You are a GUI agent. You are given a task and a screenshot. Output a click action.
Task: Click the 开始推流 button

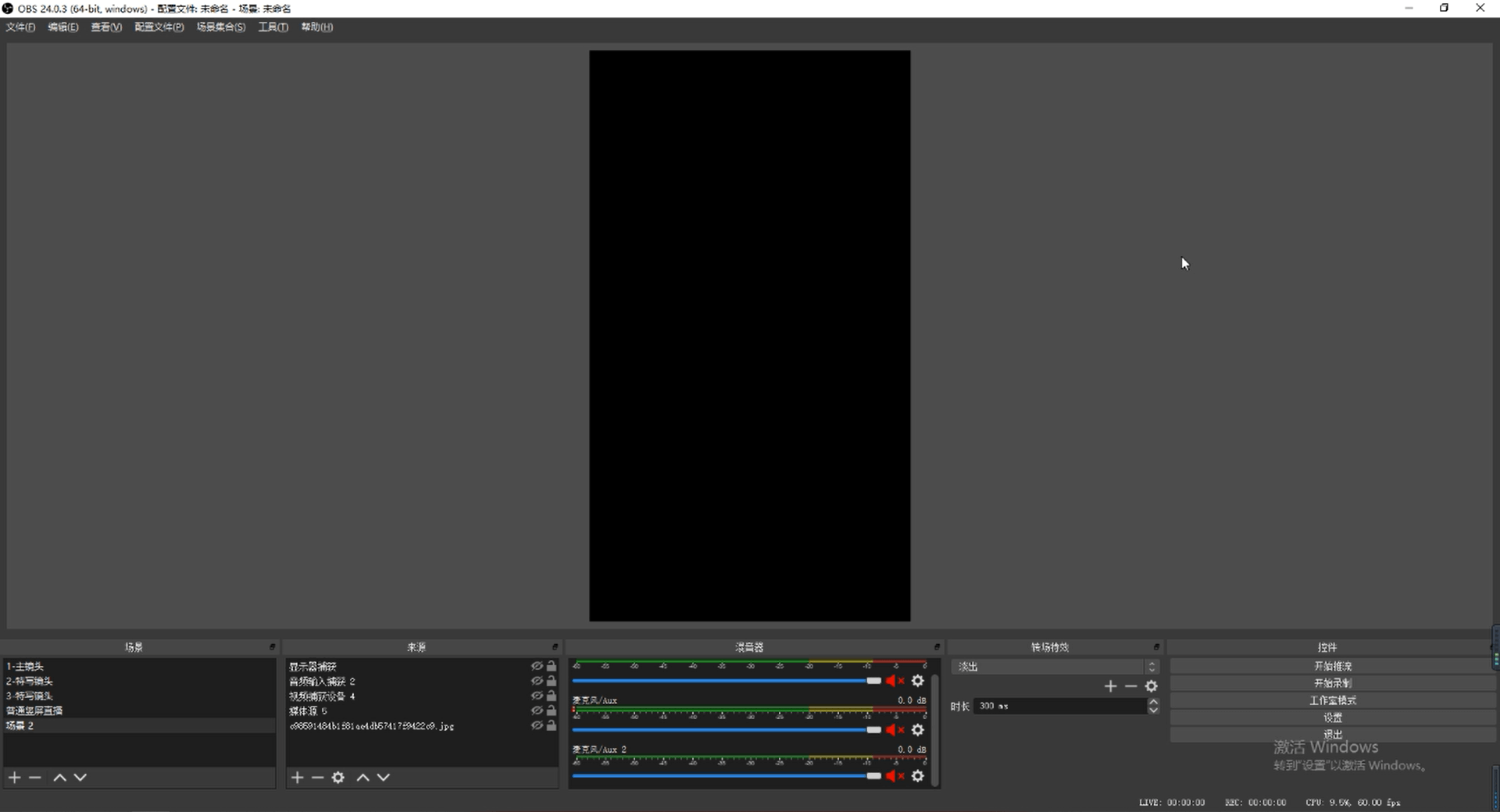pyautogui.click(x=1332, y=666)
